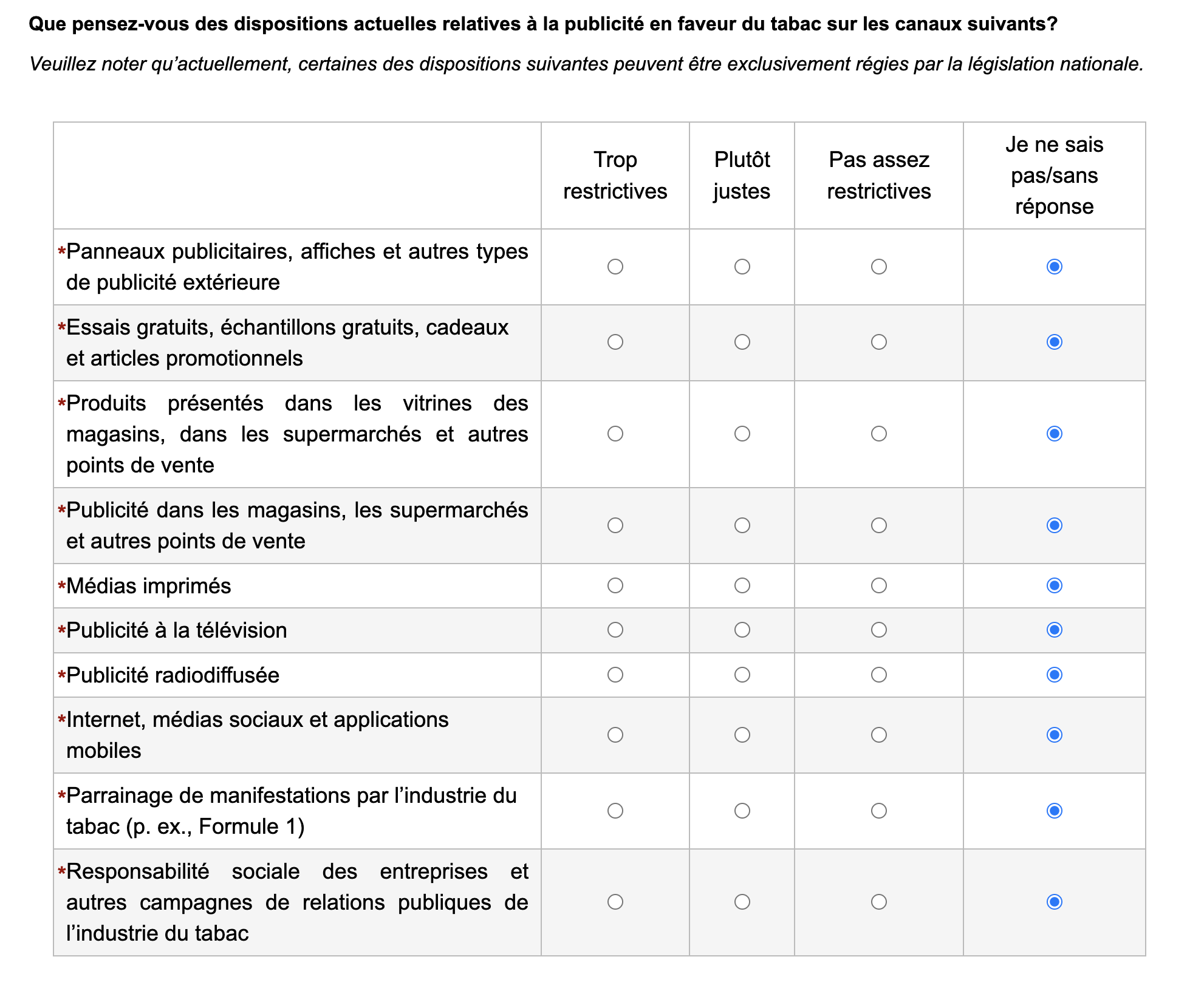This screenshot has height=985, width=1204.
Task: Click selected 'Je ne sais pas' for Panneaux publicitaires
Action: pyautogui.click(x=1055, y=267)
